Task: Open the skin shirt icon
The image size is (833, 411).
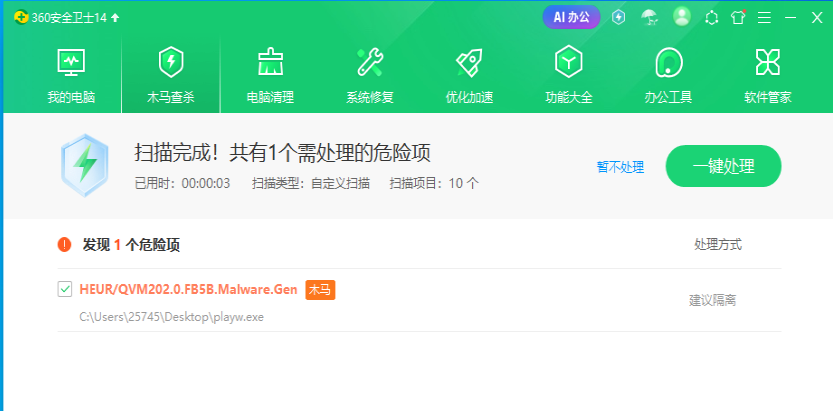Action: tap(737, 18)
